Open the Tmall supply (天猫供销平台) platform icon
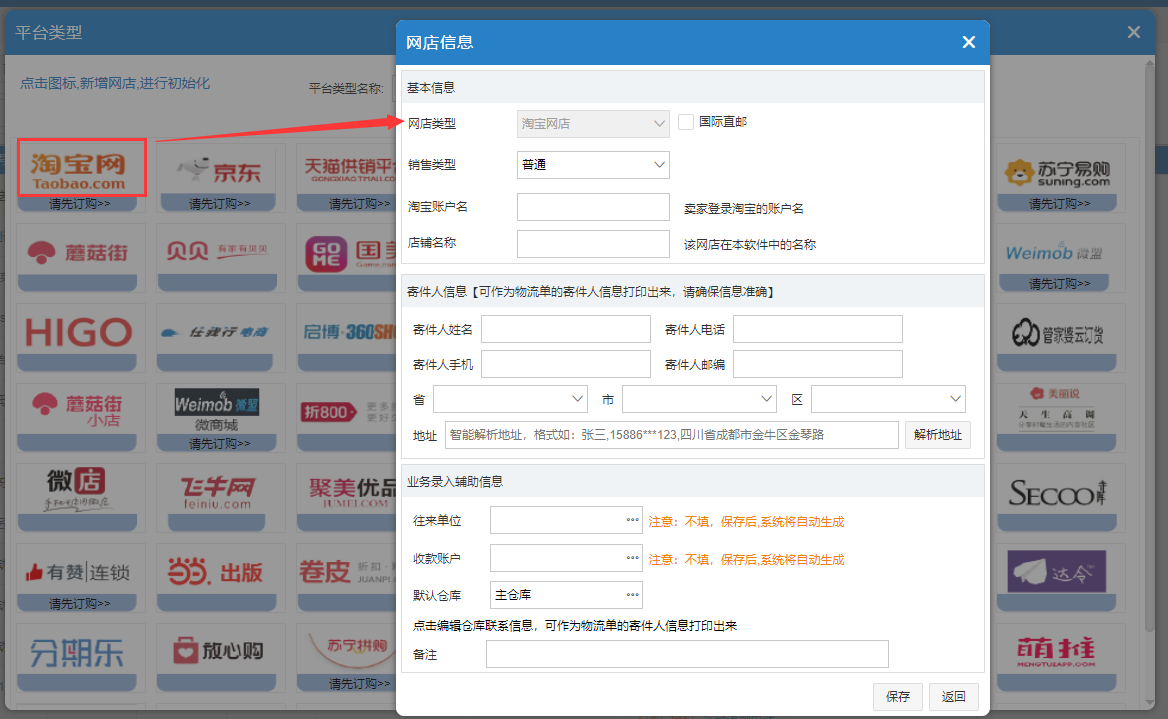 [350, 171]
